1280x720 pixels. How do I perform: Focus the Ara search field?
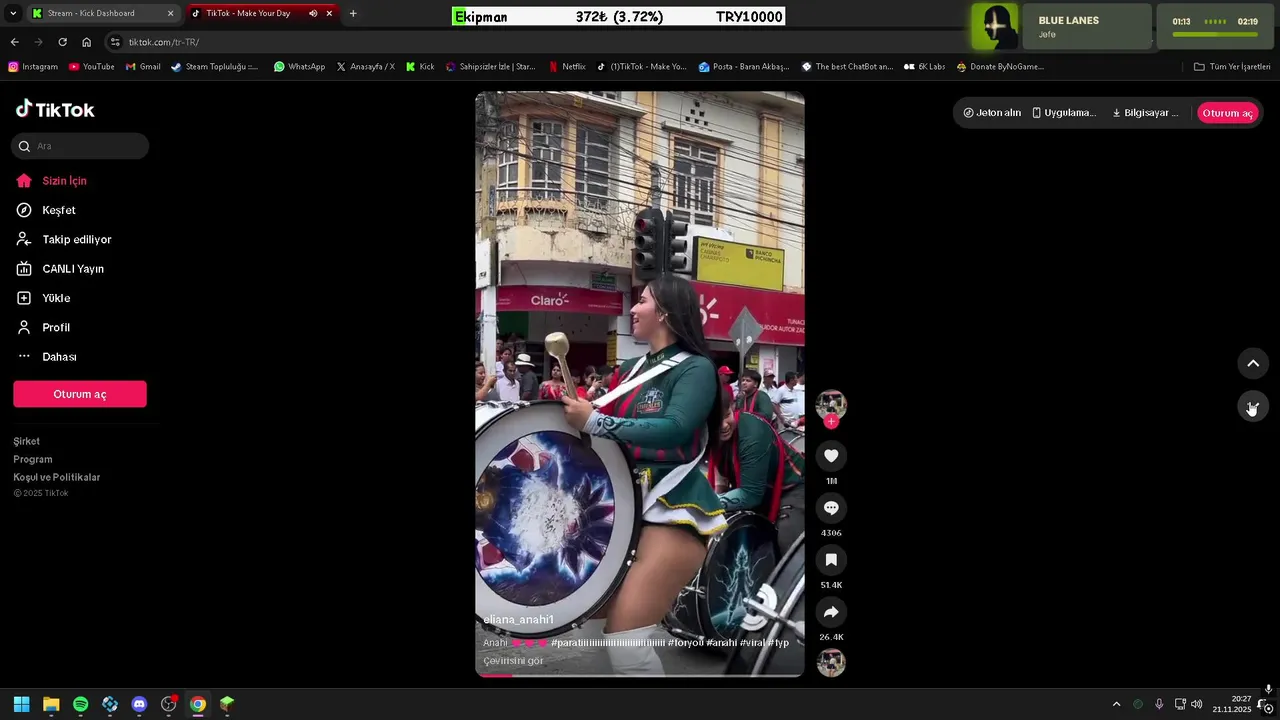[x=80, y=146]
